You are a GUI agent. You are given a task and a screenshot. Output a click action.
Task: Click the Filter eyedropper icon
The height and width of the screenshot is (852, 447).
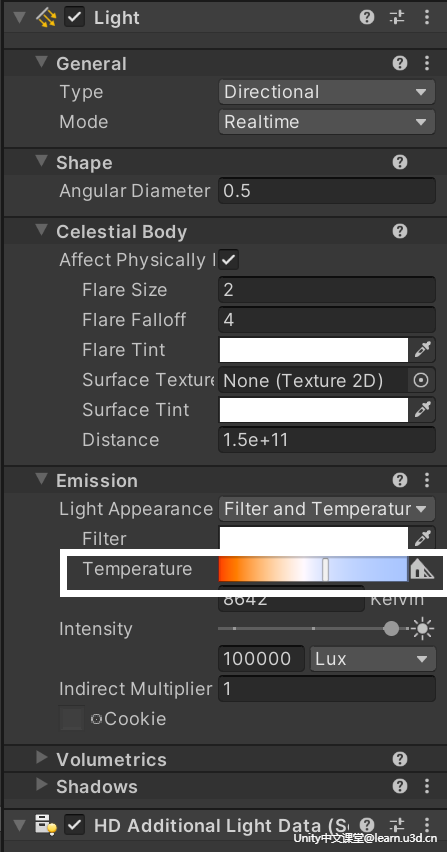click(x=422, y=538)
